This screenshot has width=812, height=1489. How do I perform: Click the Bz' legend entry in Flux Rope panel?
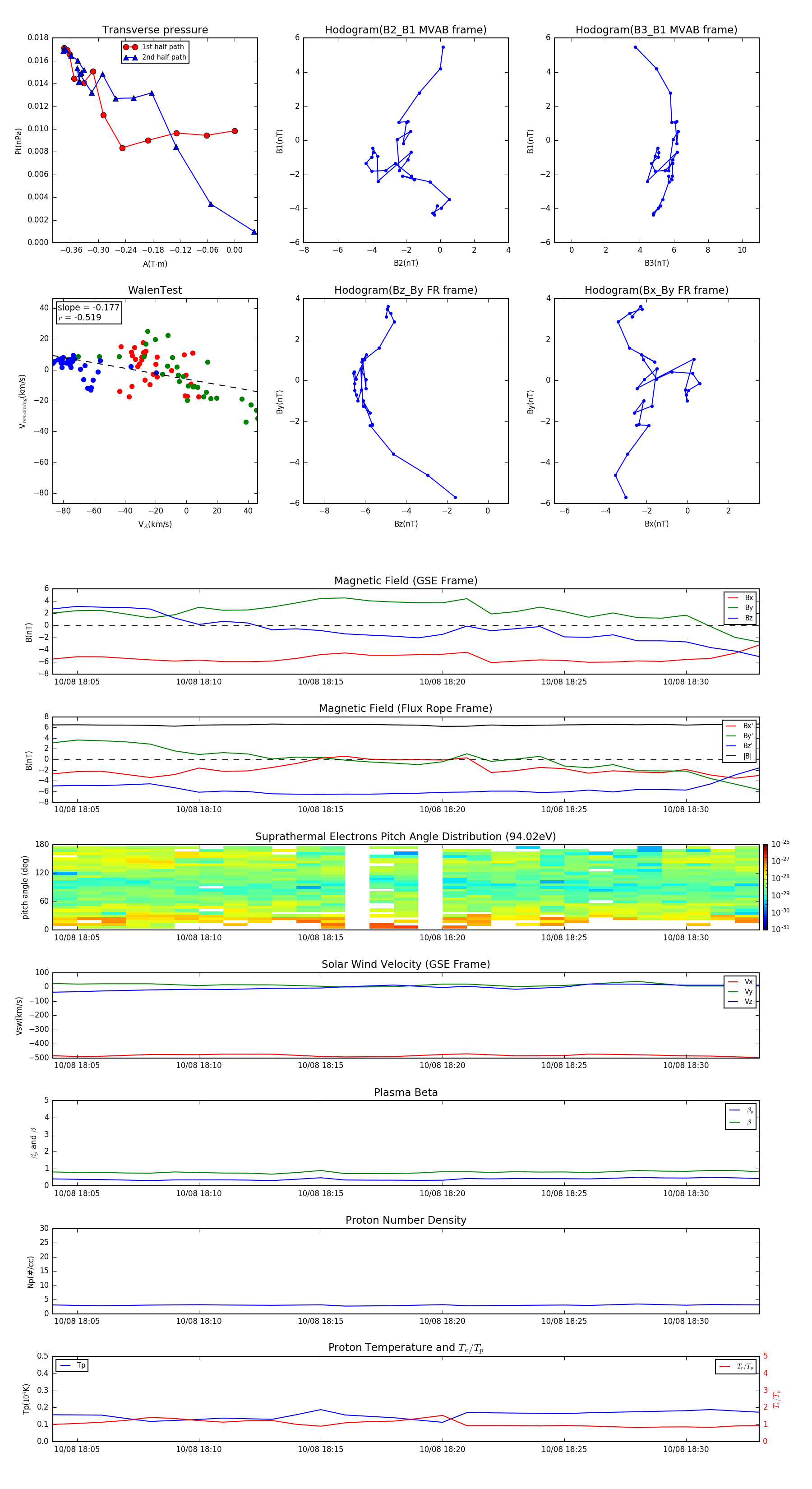(x=740, y=746)
